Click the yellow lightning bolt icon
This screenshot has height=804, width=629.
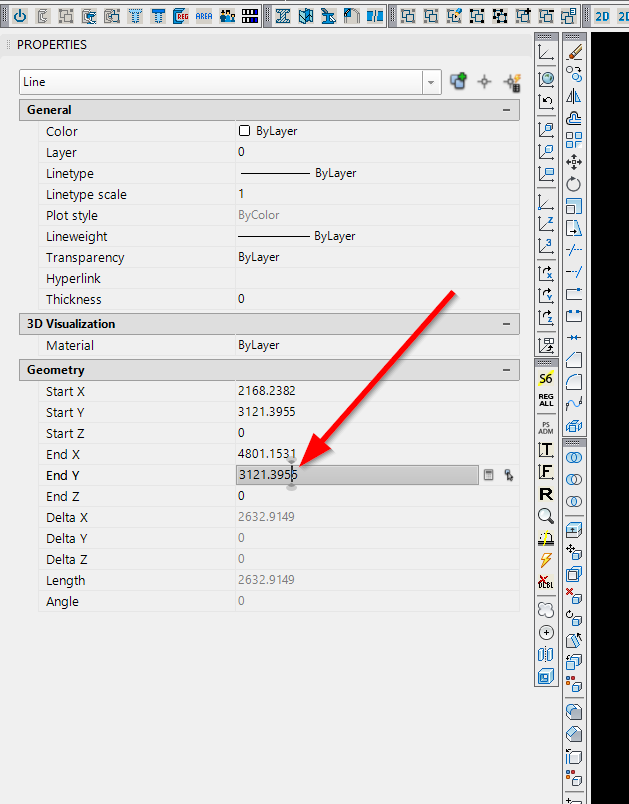coord(546,560)
